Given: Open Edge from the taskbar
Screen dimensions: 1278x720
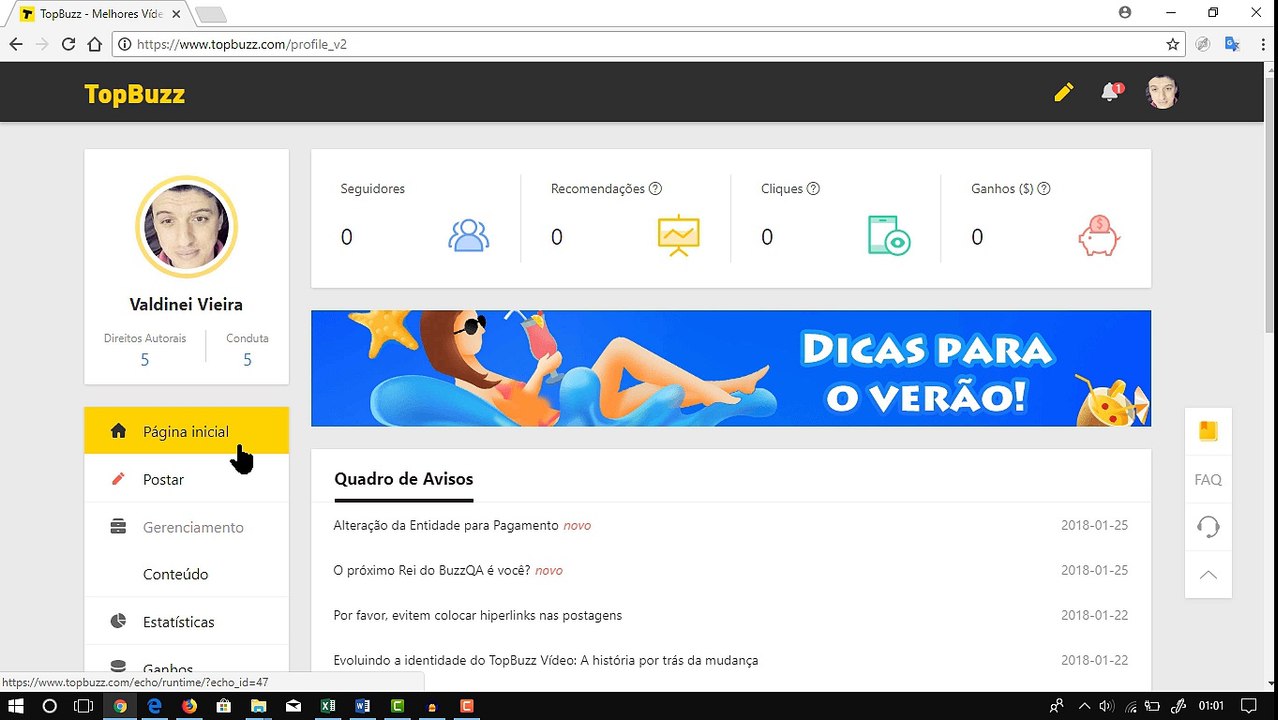Looking at the screenshot, I should [154, 706].
